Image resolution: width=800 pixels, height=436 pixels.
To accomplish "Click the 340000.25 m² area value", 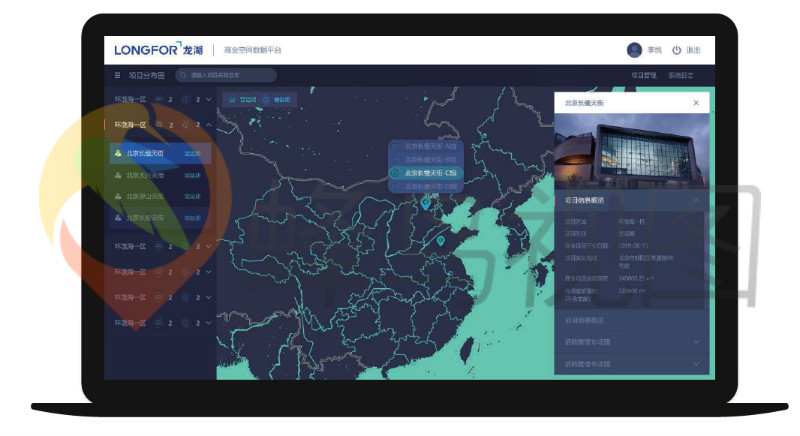I will [636, 278].
